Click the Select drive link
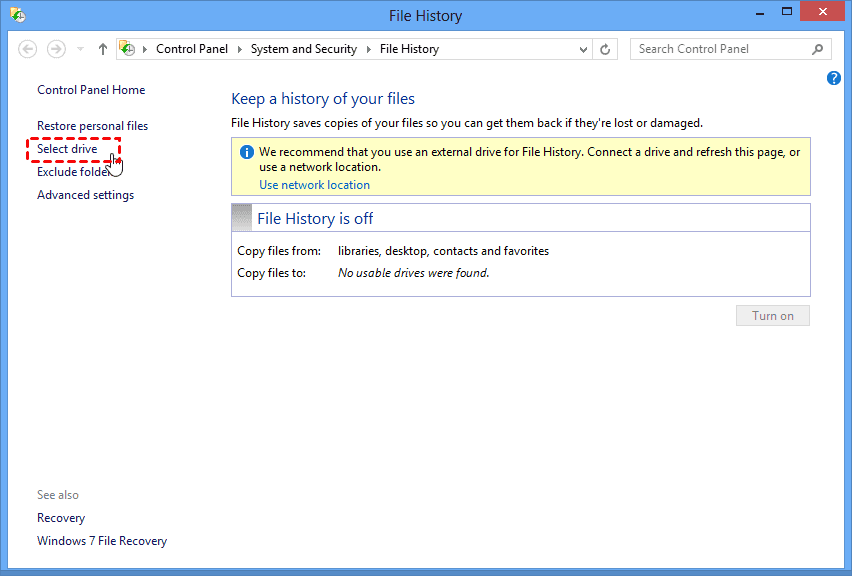This screenshot has height=576, width=852. click(x=67, y=149)
